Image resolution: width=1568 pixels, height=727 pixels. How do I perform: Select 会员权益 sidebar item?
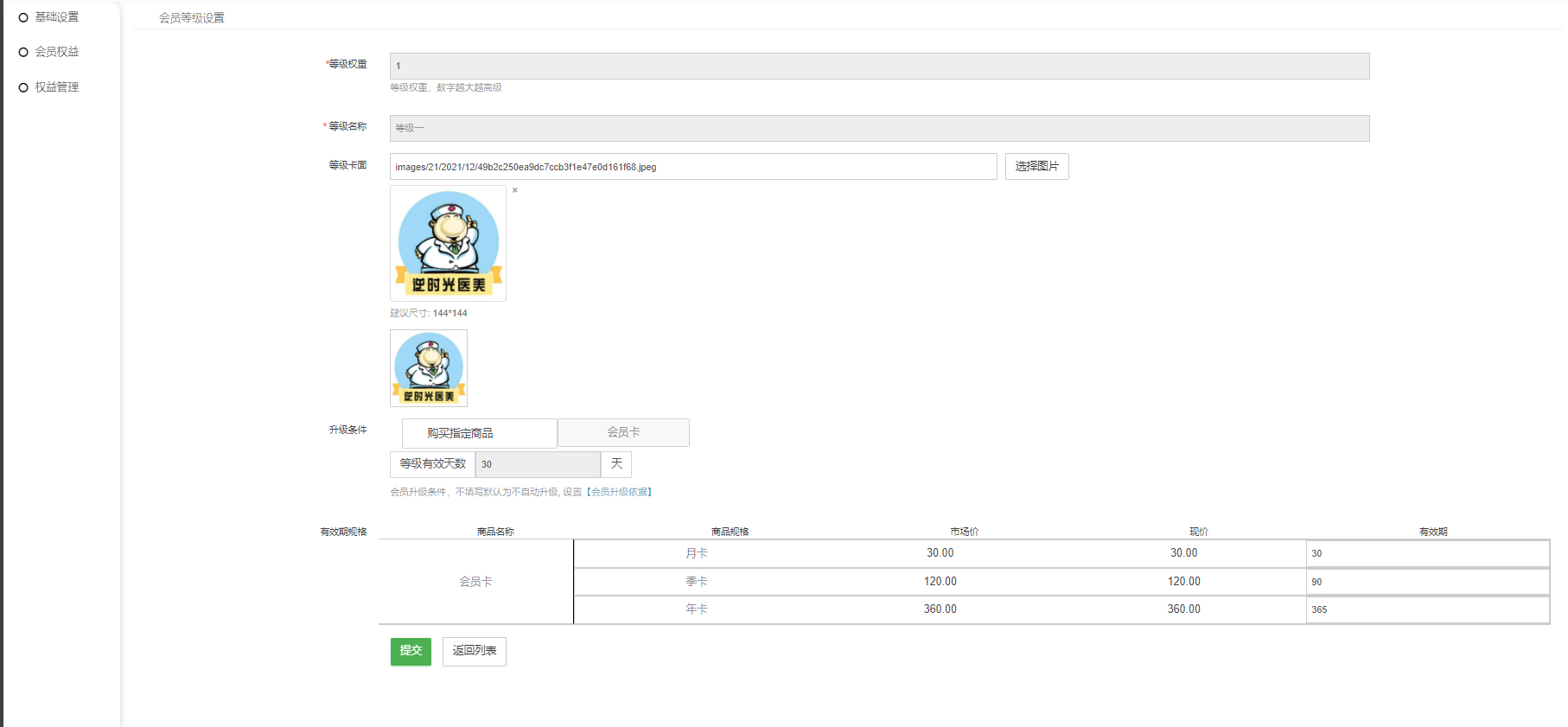[x=56, y=52]
